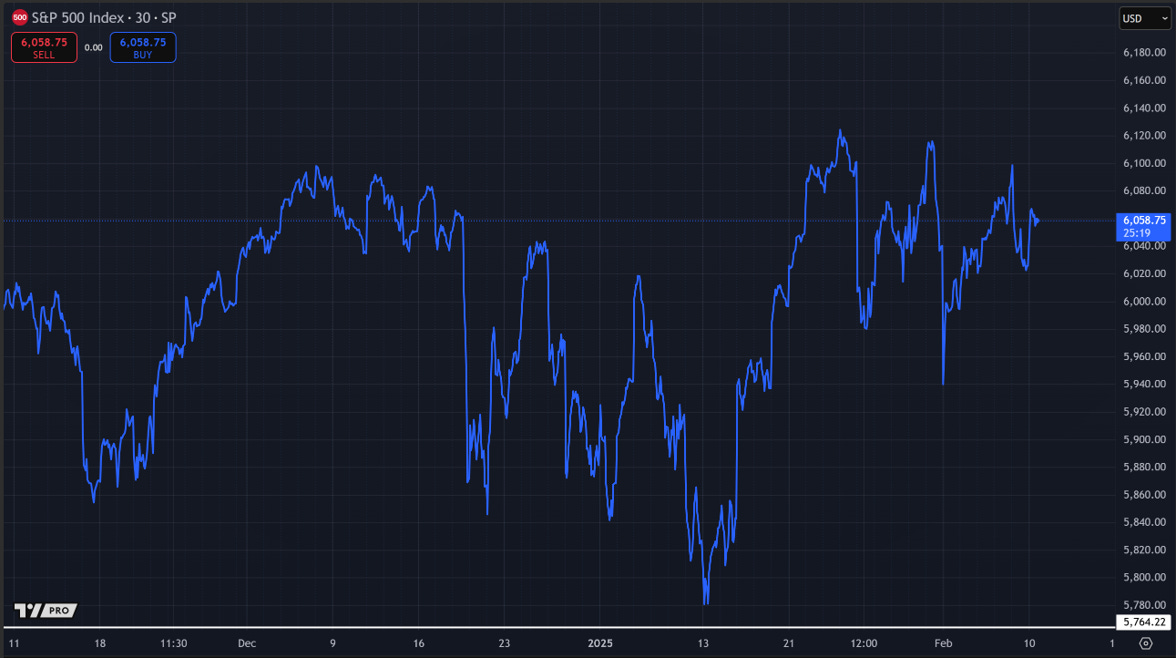Click the '21' date label on time axis

tap(788, 643)
